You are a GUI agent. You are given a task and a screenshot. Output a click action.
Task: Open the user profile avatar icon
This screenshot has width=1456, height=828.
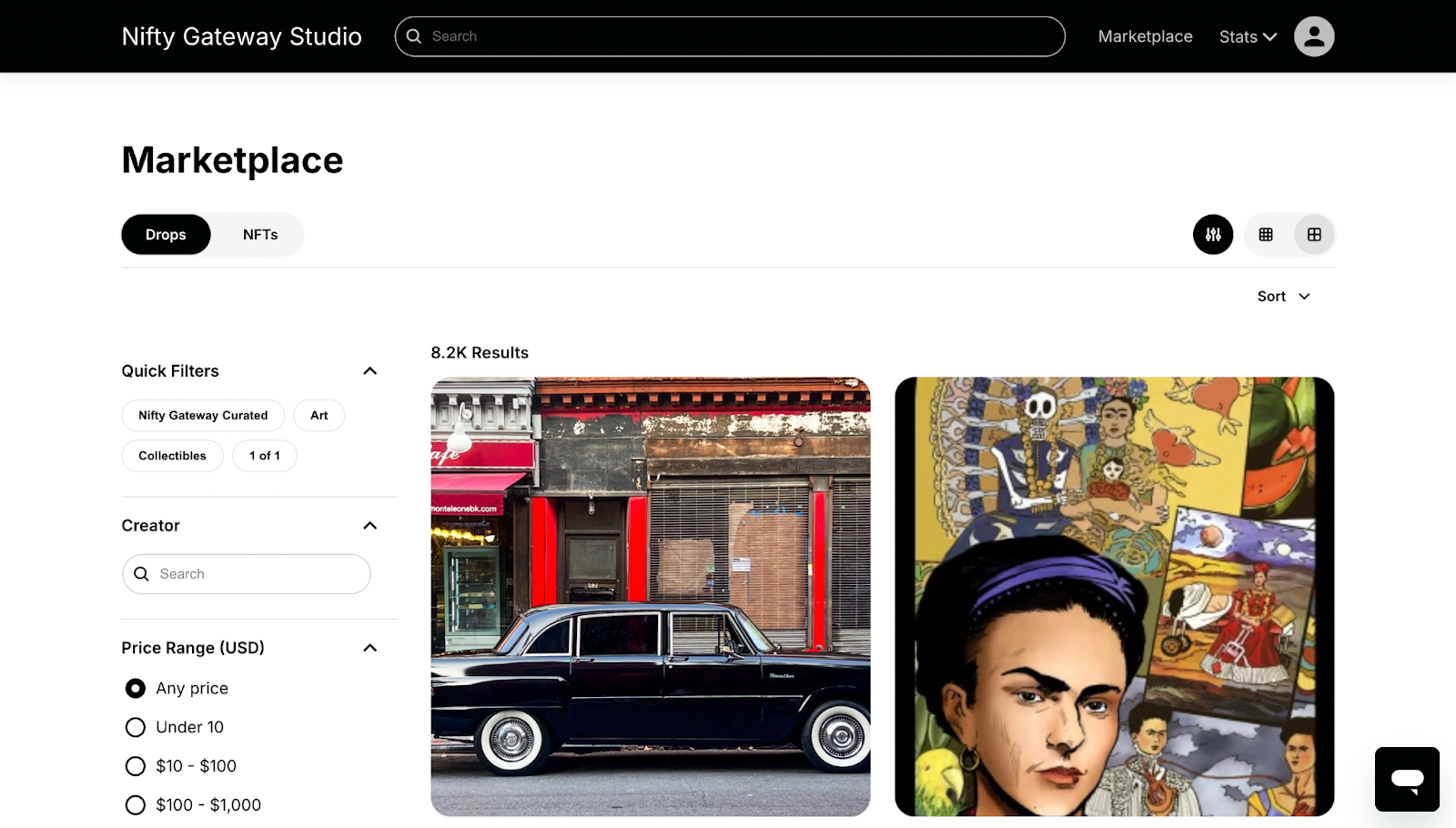pyautogui.click(x=1314, y=36)
